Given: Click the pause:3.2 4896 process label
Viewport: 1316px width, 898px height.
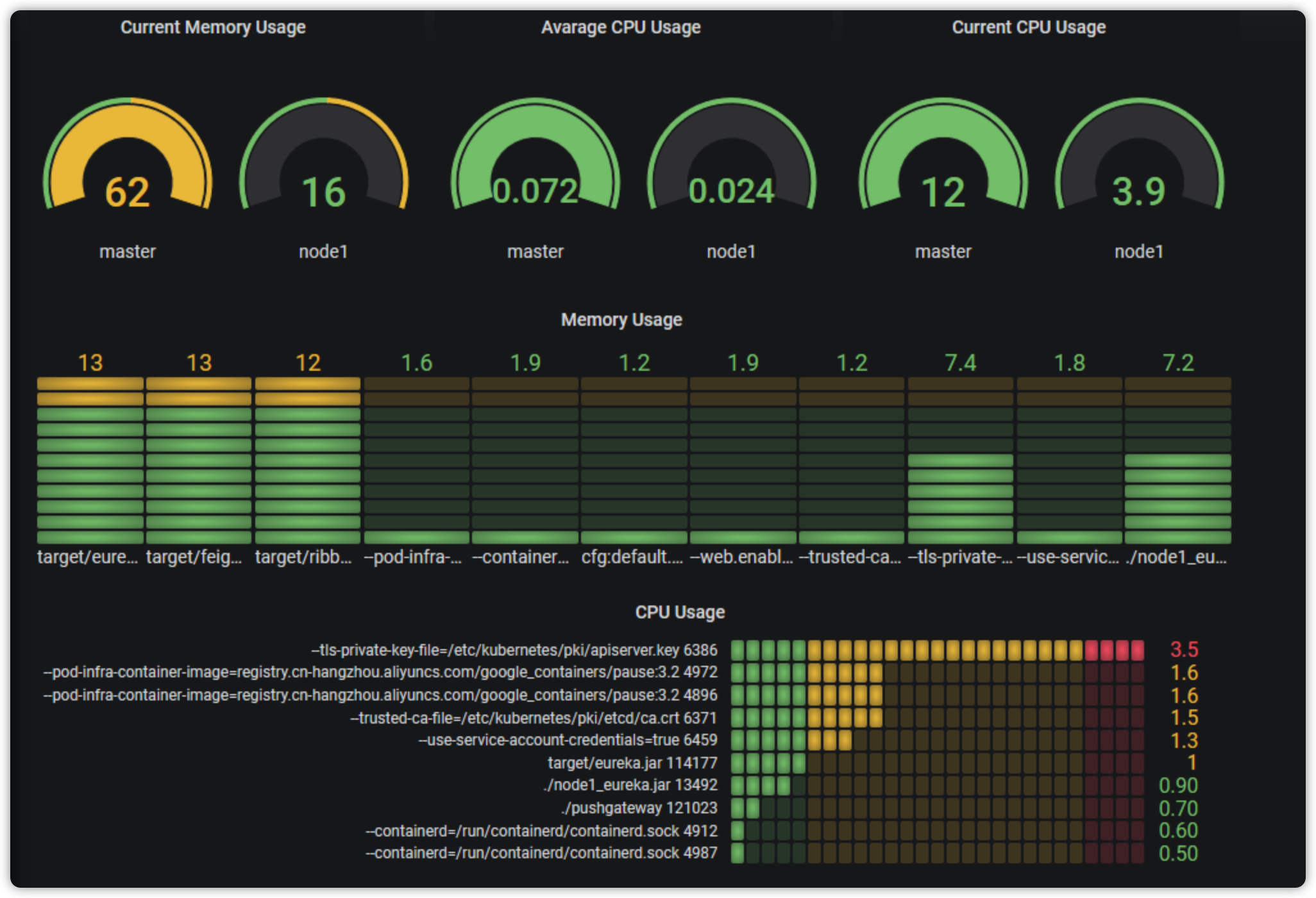Looking at the screenshot, I should [380, 695].
